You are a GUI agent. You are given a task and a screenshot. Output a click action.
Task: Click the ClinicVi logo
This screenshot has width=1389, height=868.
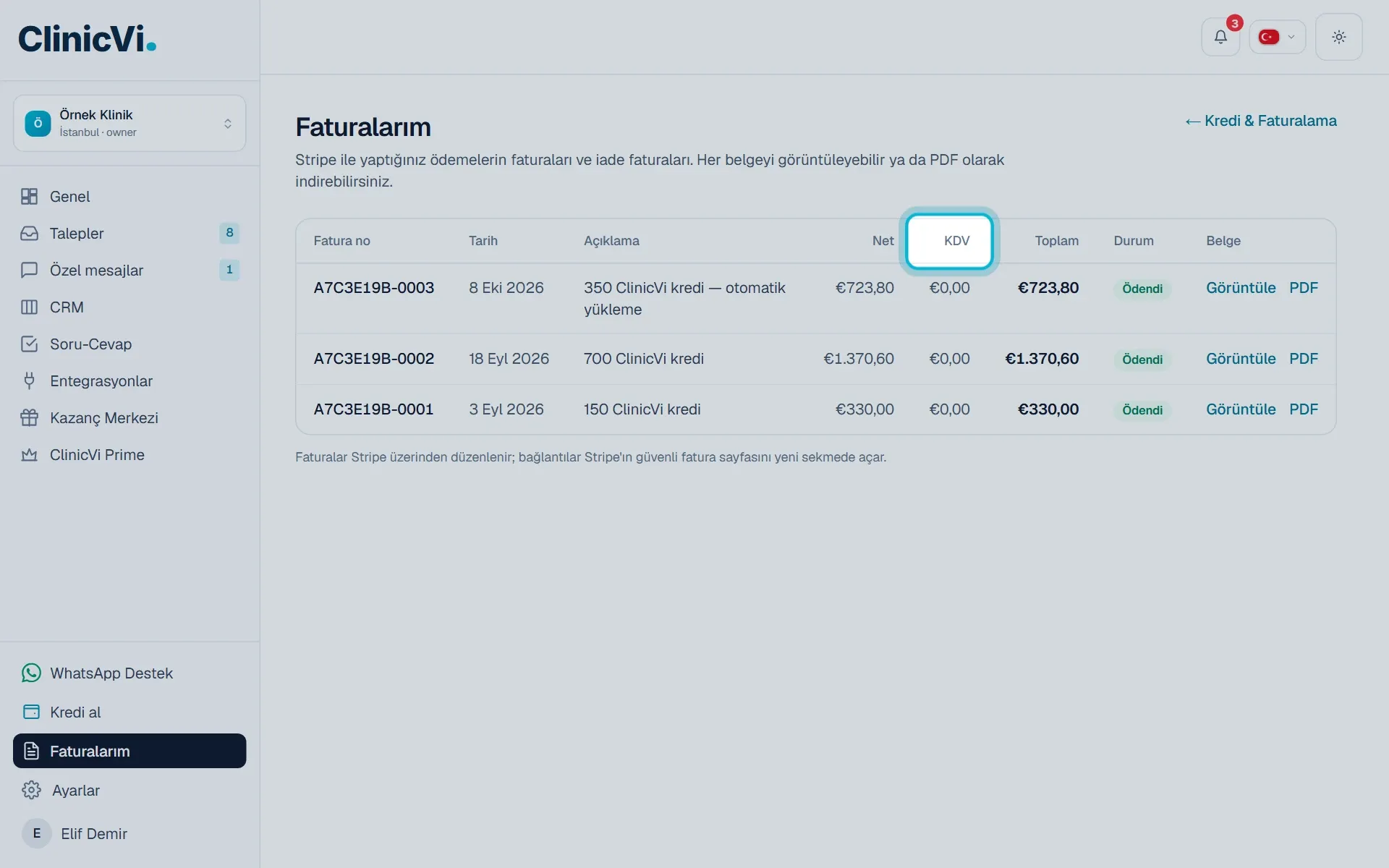(87, 39)
